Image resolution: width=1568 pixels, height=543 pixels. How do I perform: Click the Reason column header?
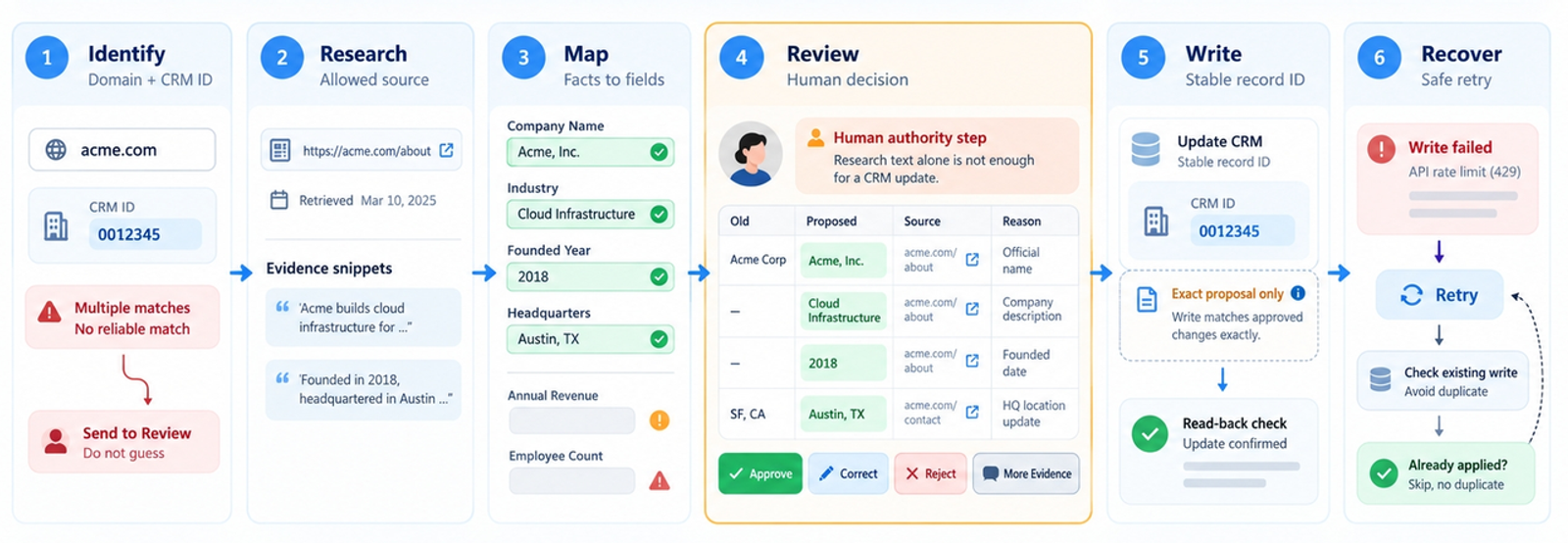[x=1021, y=222]
